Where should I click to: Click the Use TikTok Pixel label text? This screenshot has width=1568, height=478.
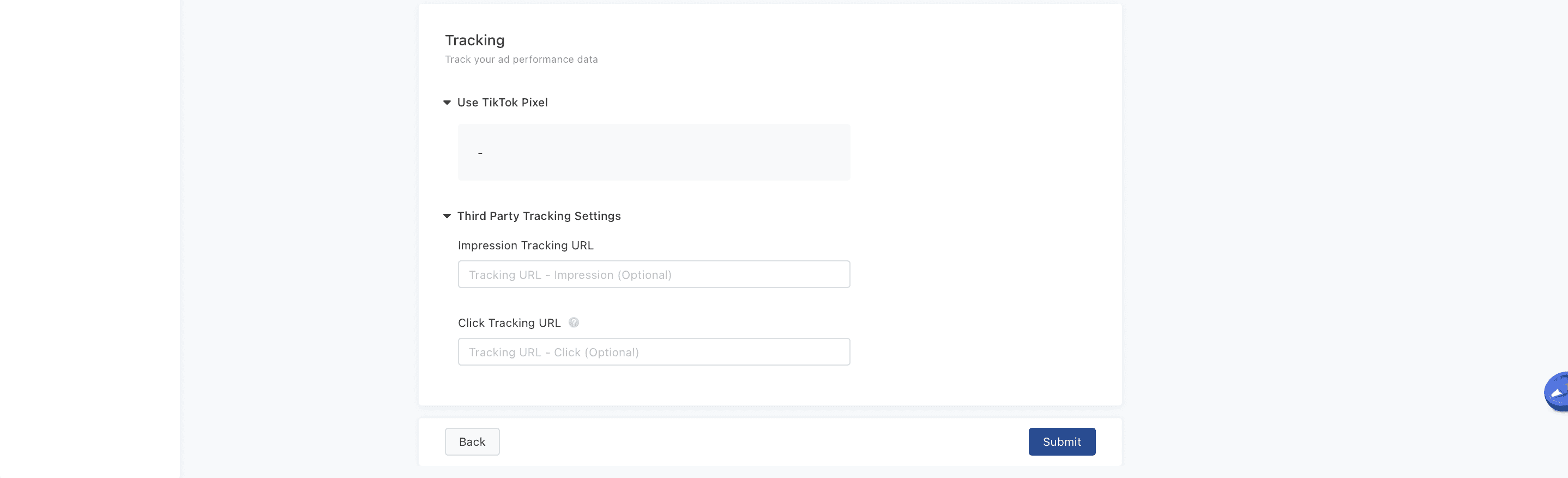[x=502, y=103]
